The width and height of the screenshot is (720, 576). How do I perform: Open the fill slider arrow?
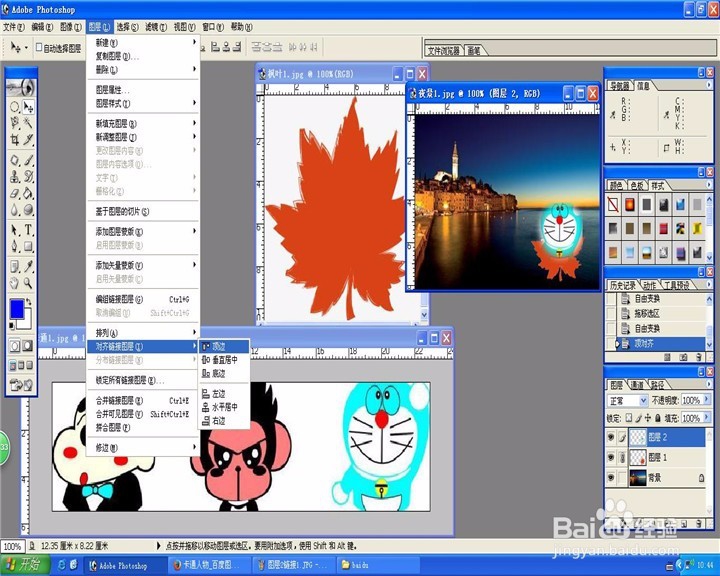point(706,418)
